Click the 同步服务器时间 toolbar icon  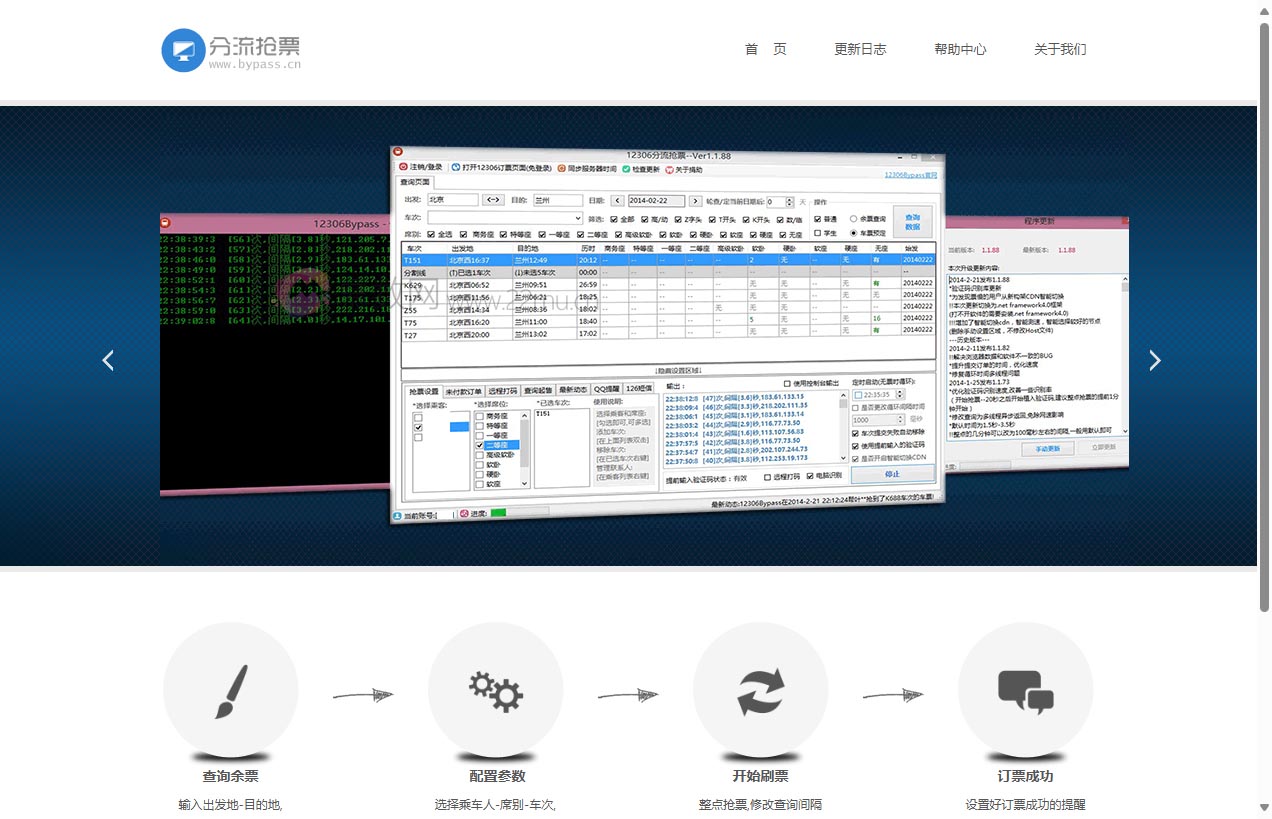tap(562, 169)
